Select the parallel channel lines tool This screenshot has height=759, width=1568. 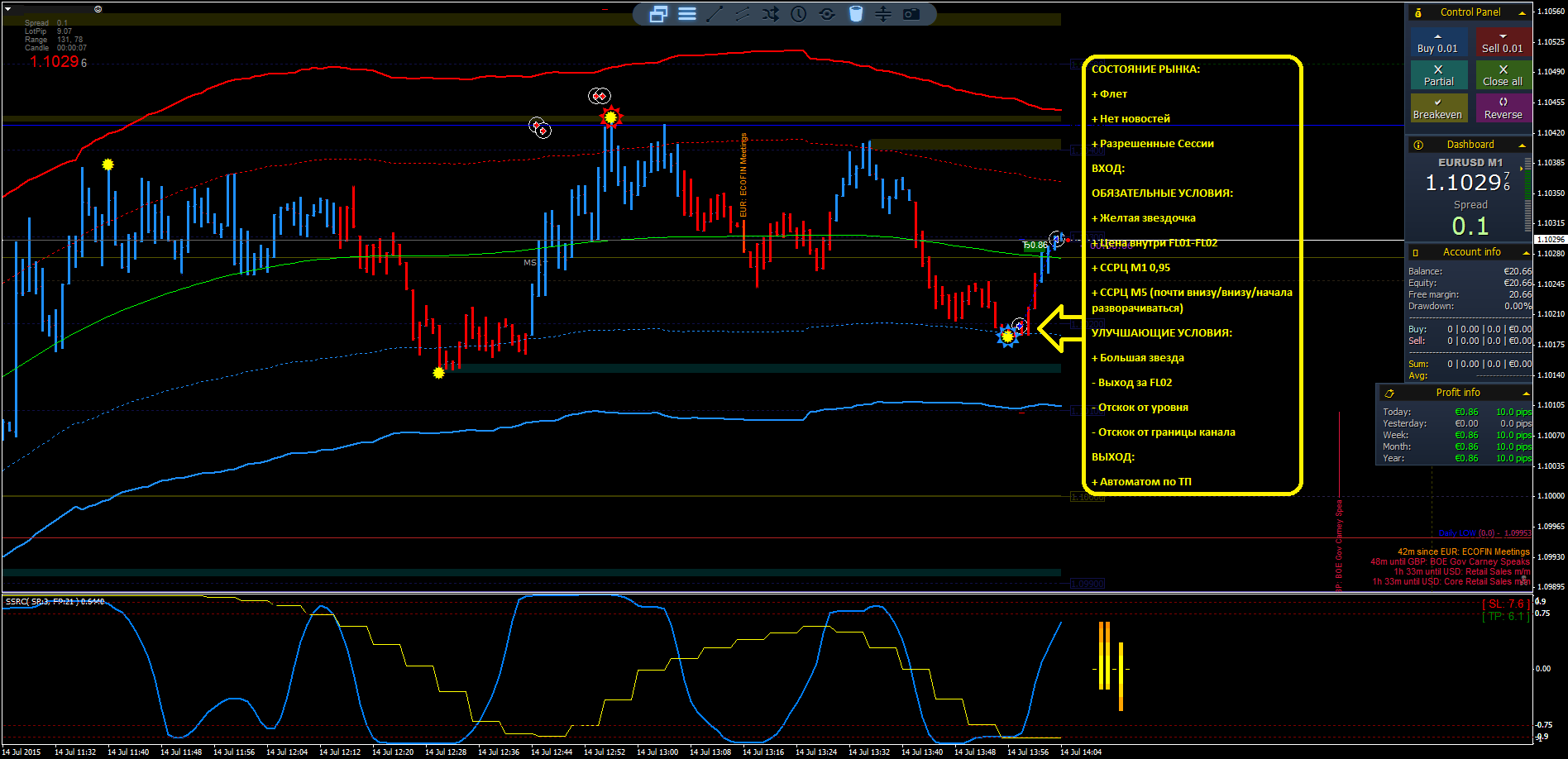click(743, 14)
